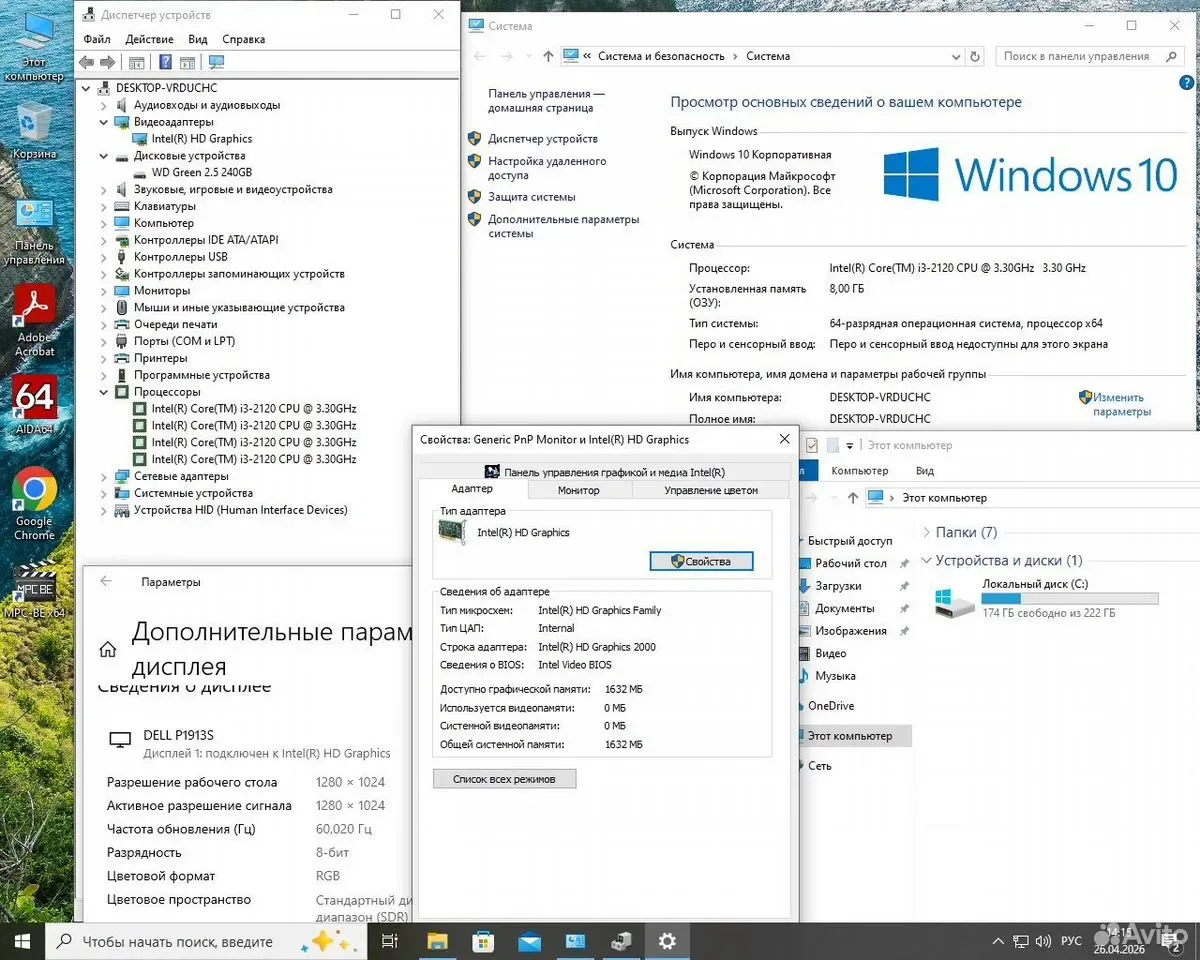The height and width of the screenshot is (960, 1200).
Task: Launch Adobe Acrobat from desktop
Action: coord(34,320)
